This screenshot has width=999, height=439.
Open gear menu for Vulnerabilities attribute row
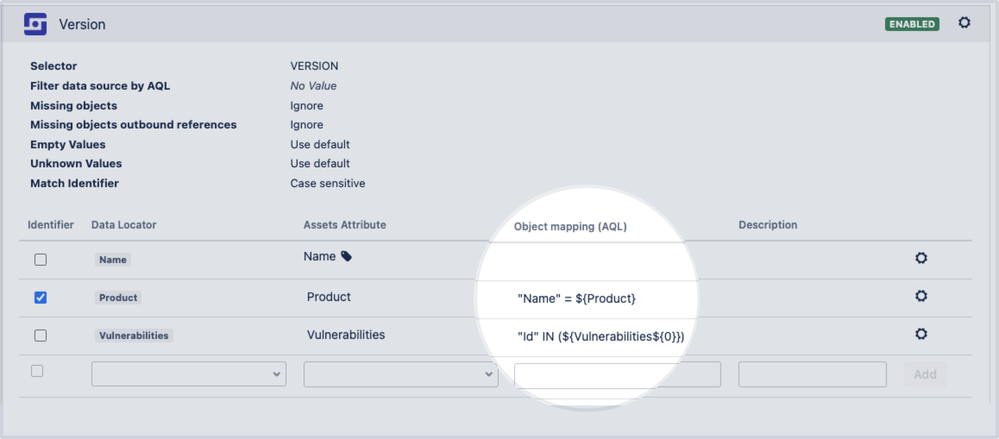click(x=921, y=334)
